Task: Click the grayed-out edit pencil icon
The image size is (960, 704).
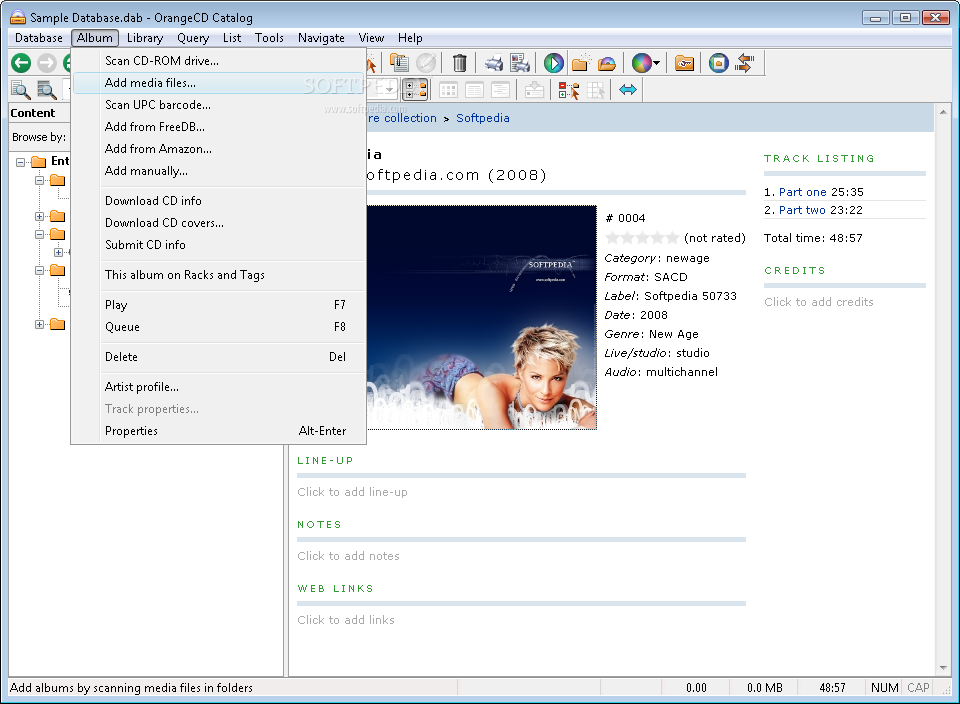Action: point(426,63)
